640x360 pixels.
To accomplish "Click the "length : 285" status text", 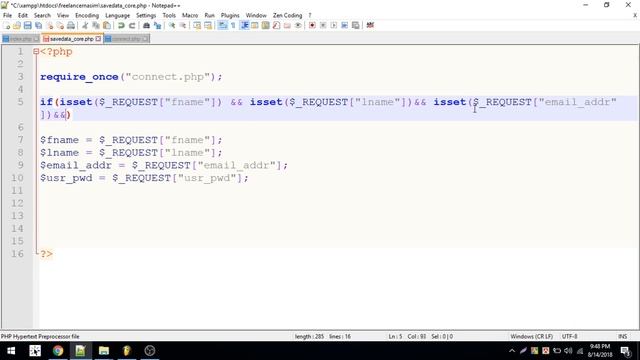I will [x=309, y=337].
